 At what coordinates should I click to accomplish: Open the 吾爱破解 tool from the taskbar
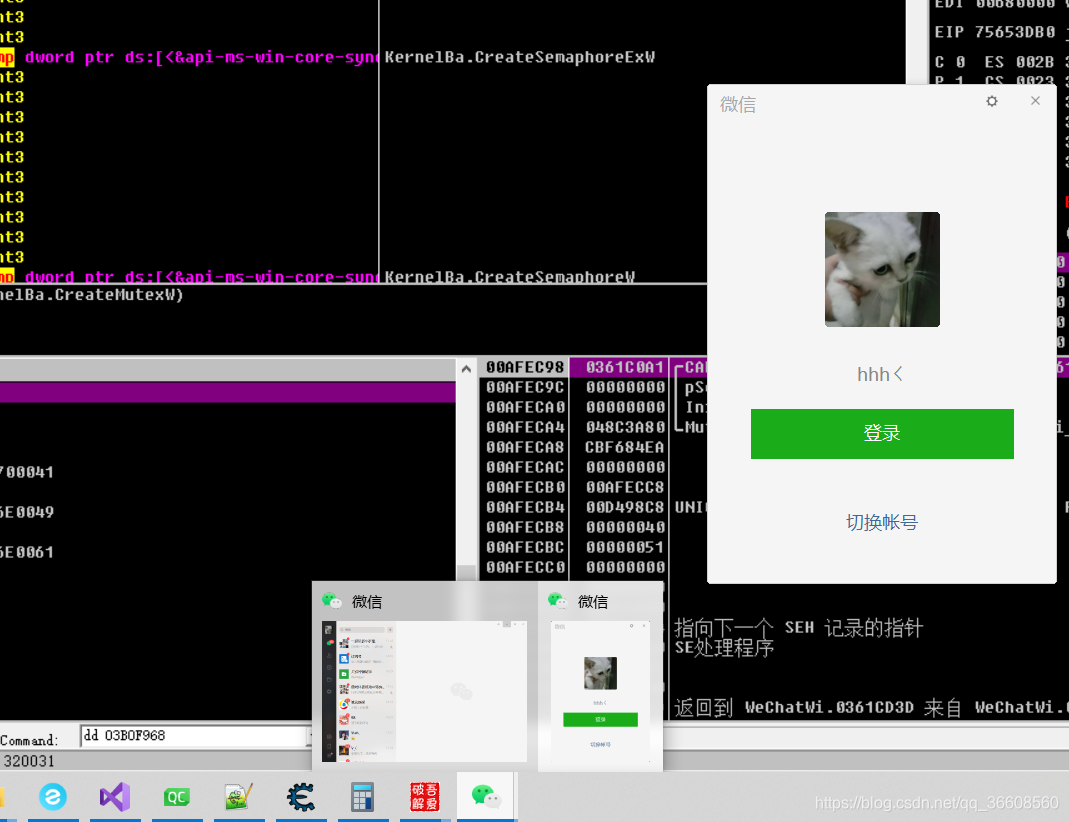425,796
